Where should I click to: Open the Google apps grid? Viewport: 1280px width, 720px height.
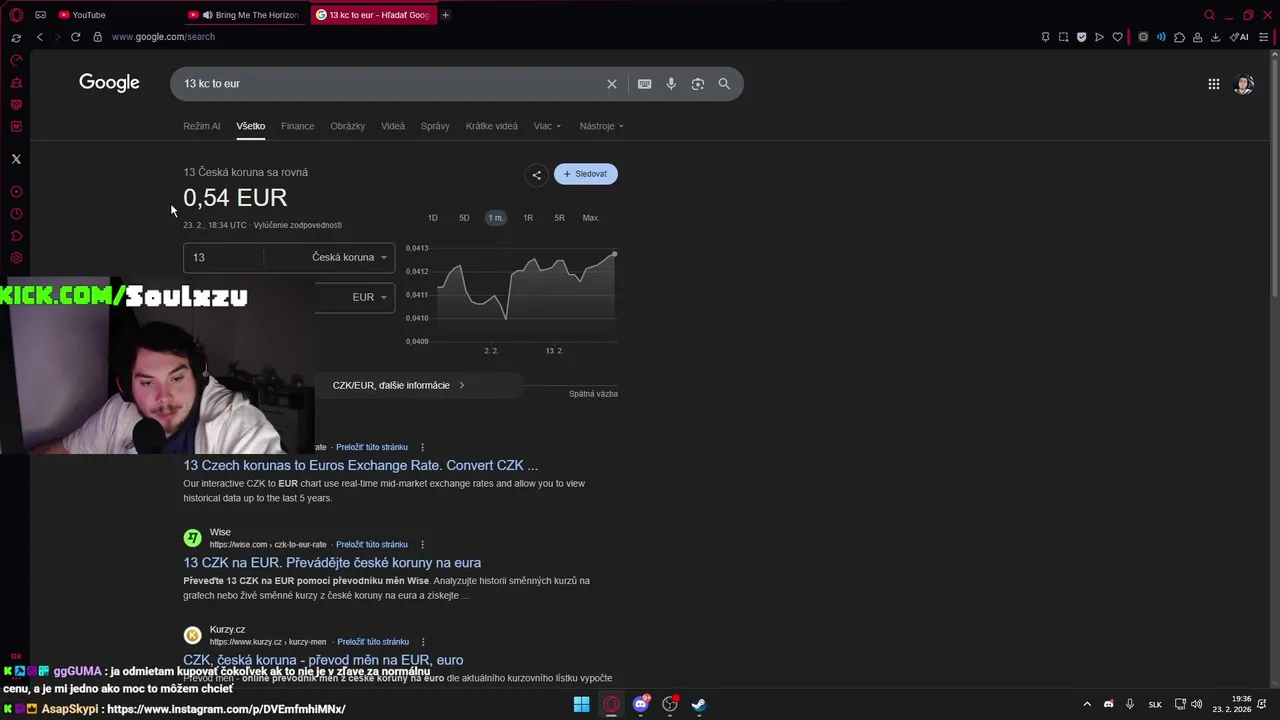click(x=1214, y=84)
